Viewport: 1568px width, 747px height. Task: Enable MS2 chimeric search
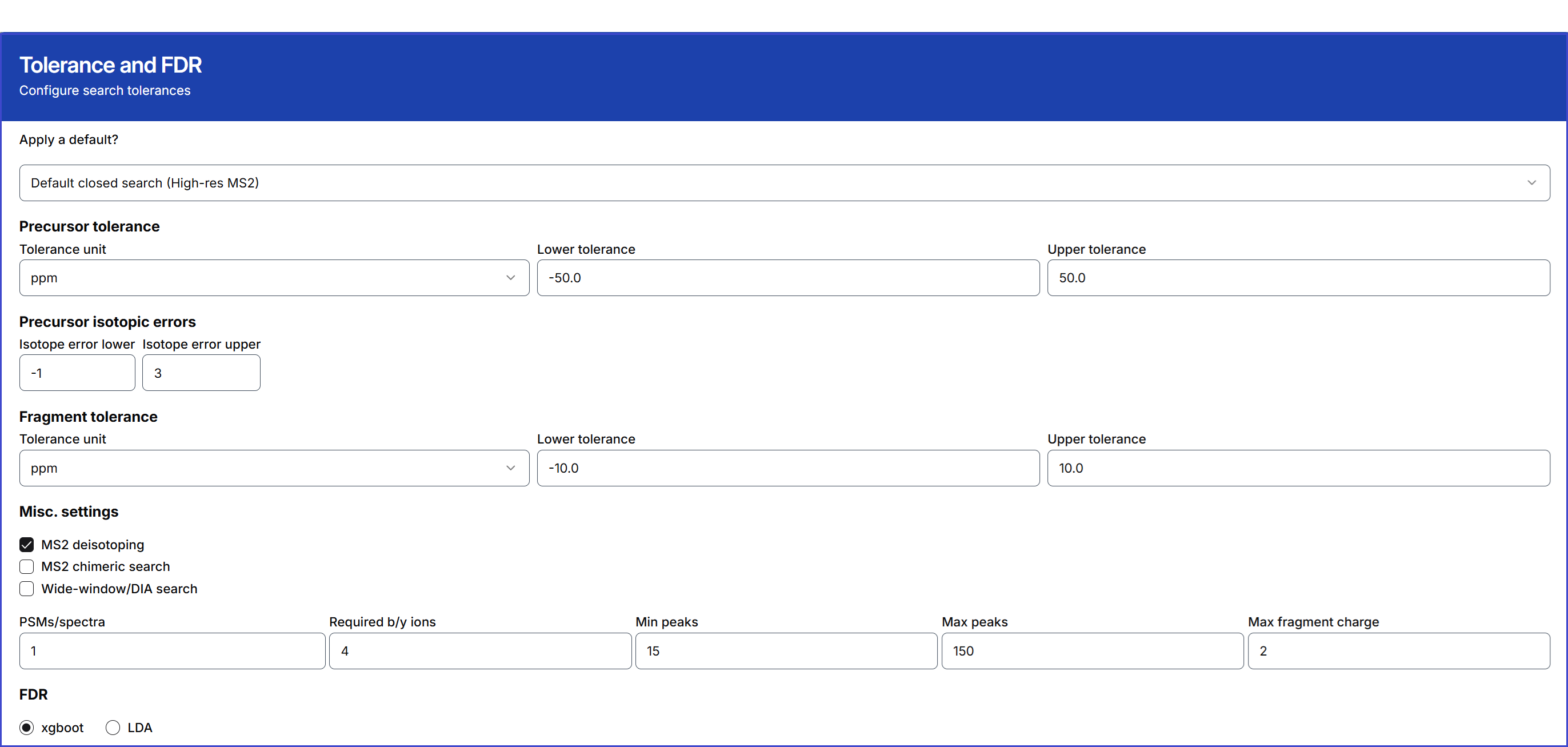27,566
